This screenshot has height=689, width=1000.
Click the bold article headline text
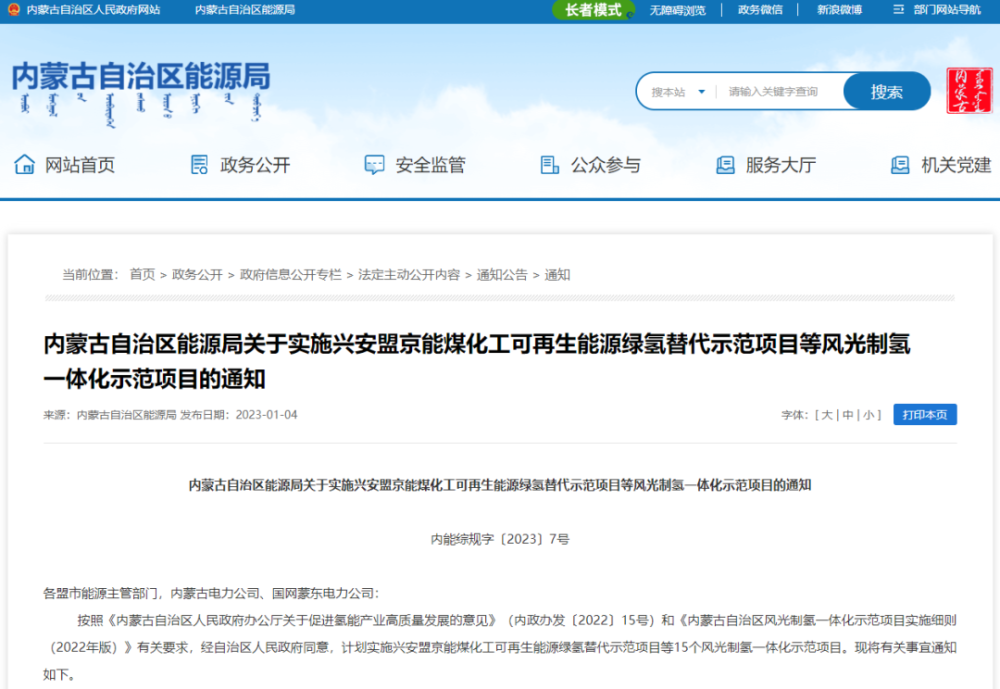point(476,361)
